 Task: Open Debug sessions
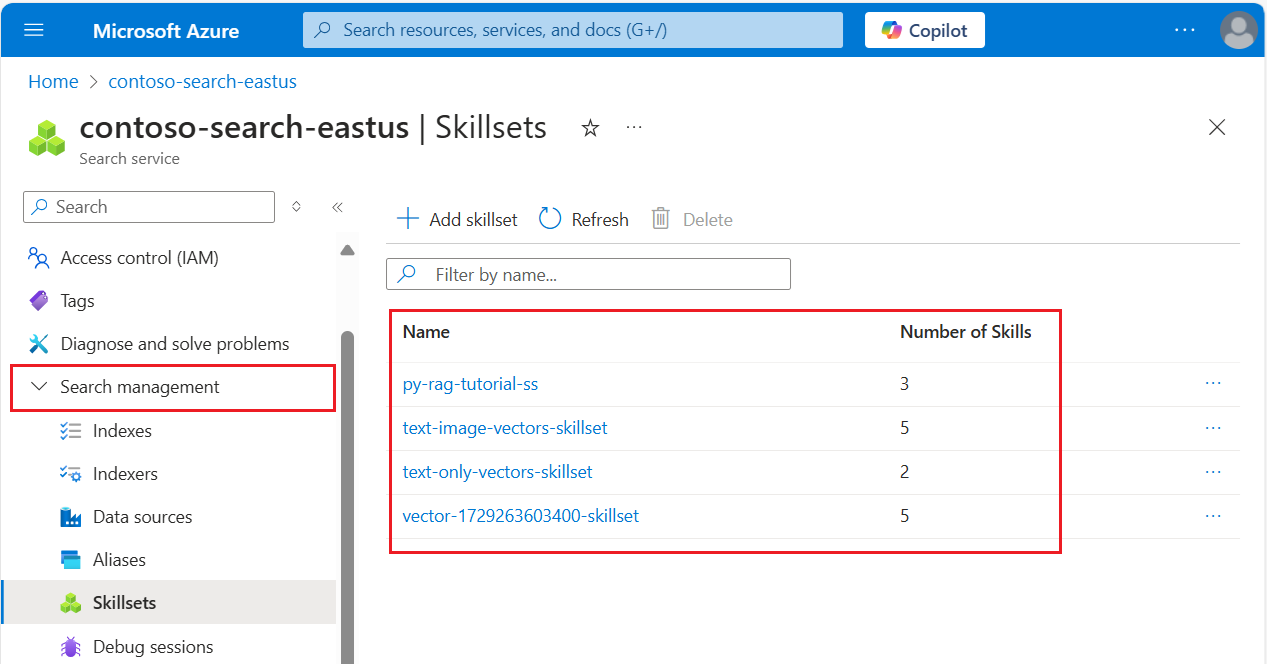pyautogui.click(x=152, y=647)
